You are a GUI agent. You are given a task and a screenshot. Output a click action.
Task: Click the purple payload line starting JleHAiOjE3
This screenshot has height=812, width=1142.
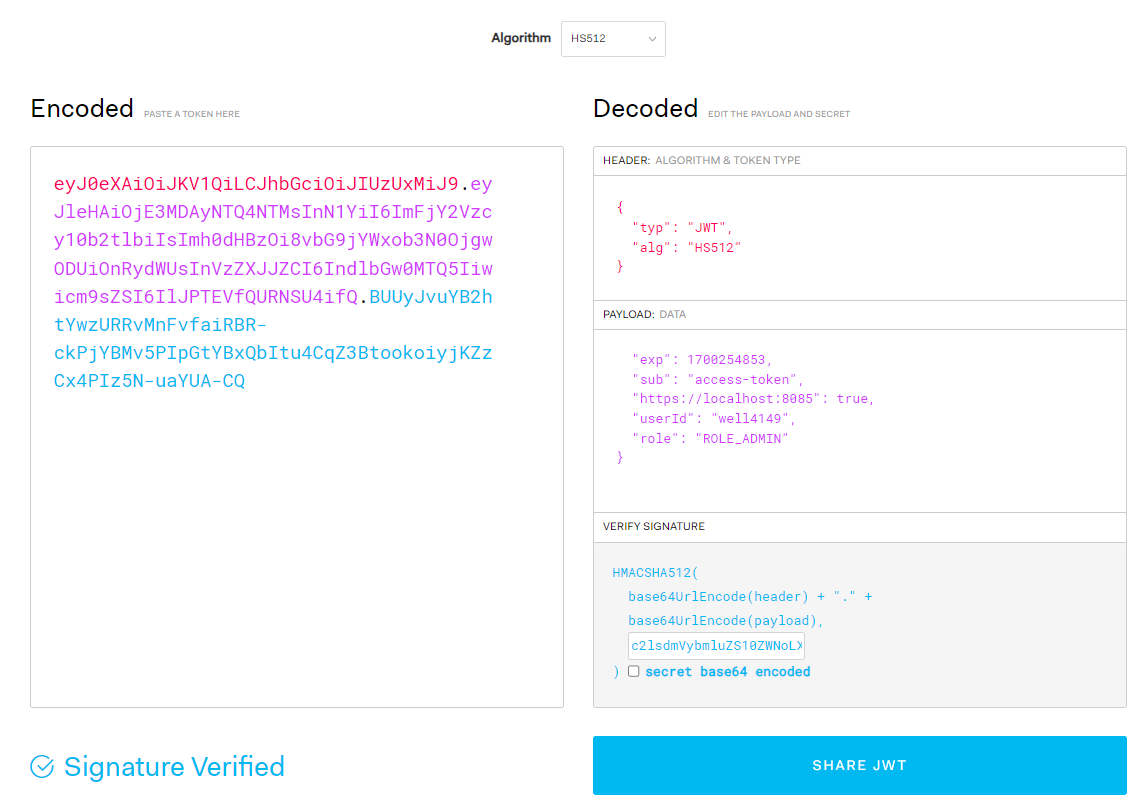click(x=273, y=212)
